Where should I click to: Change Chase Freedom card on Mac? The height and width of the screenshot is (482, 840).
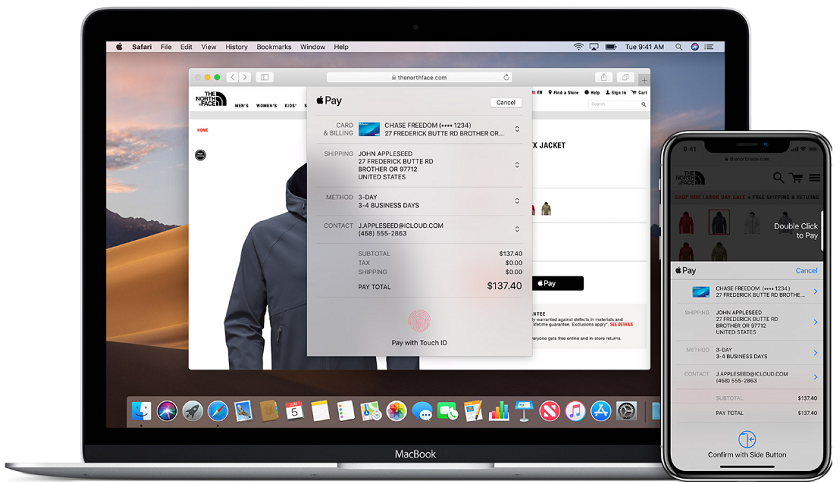[517, 129]
